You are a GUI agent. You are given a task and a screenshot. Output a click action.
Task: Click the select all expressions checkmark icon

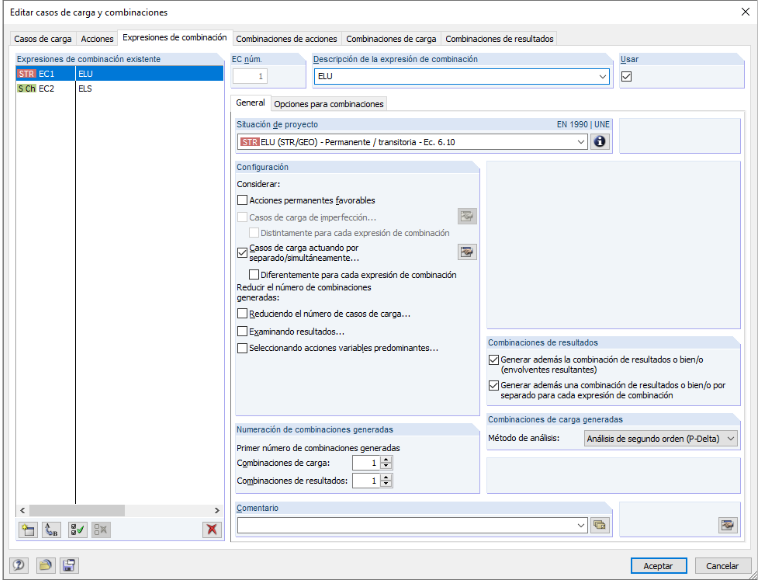click(x=78, y=529)
